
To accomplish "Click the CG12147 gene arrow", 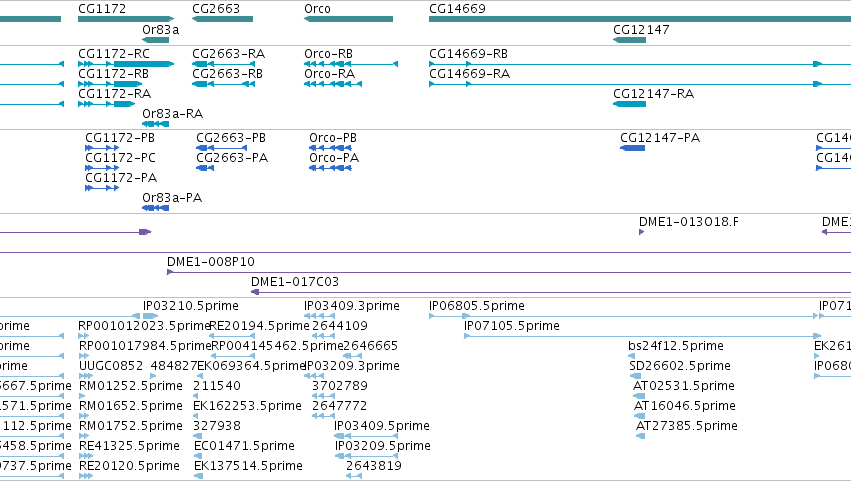I will (630, 40).
